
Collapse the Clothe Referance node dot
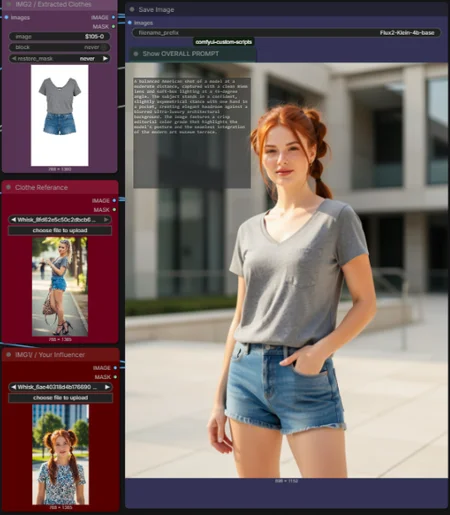8,187
